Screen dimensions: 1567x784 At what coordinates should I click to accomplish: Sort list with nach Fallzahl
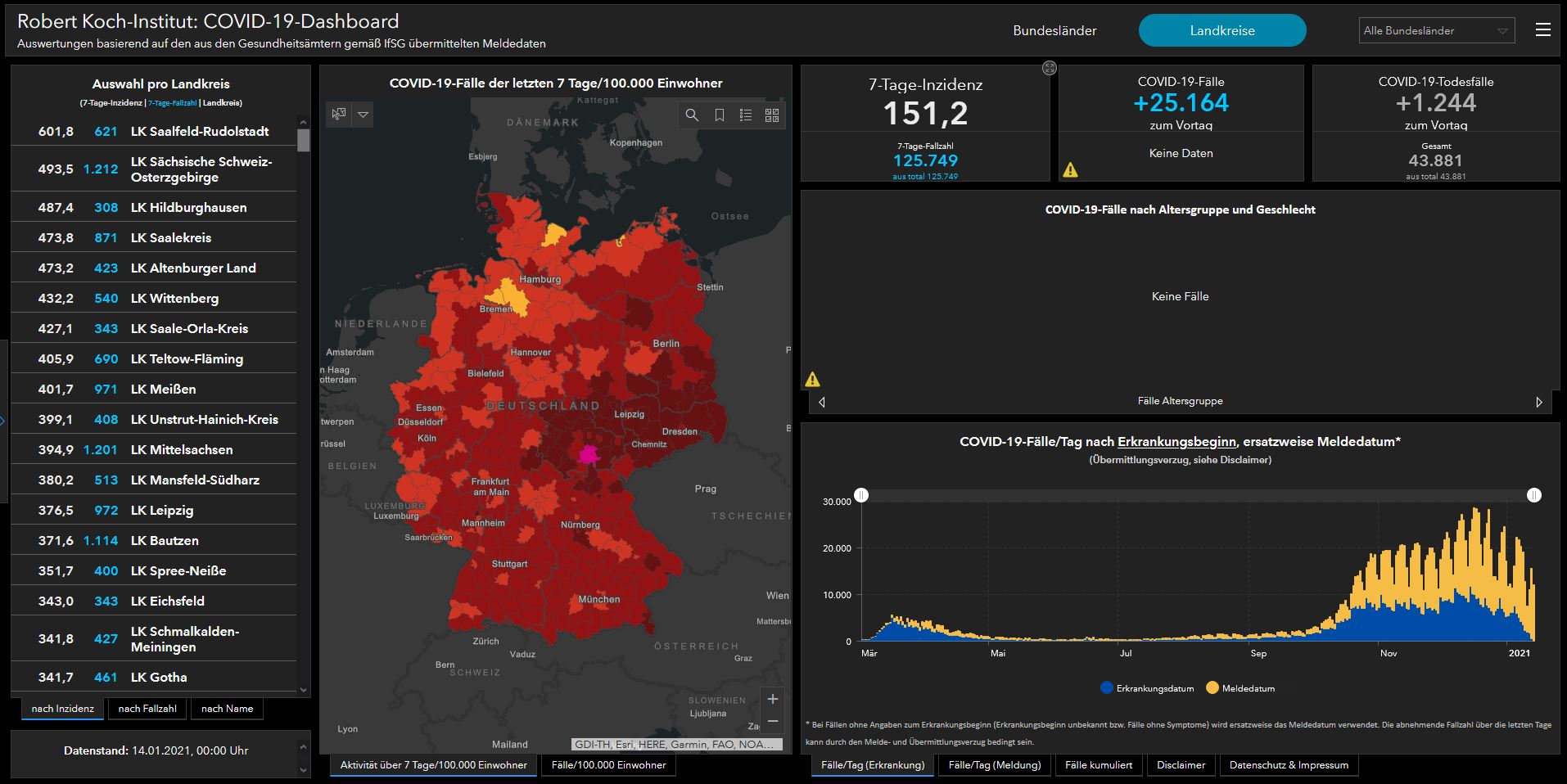pyautogui.click(x=147, y=709)
